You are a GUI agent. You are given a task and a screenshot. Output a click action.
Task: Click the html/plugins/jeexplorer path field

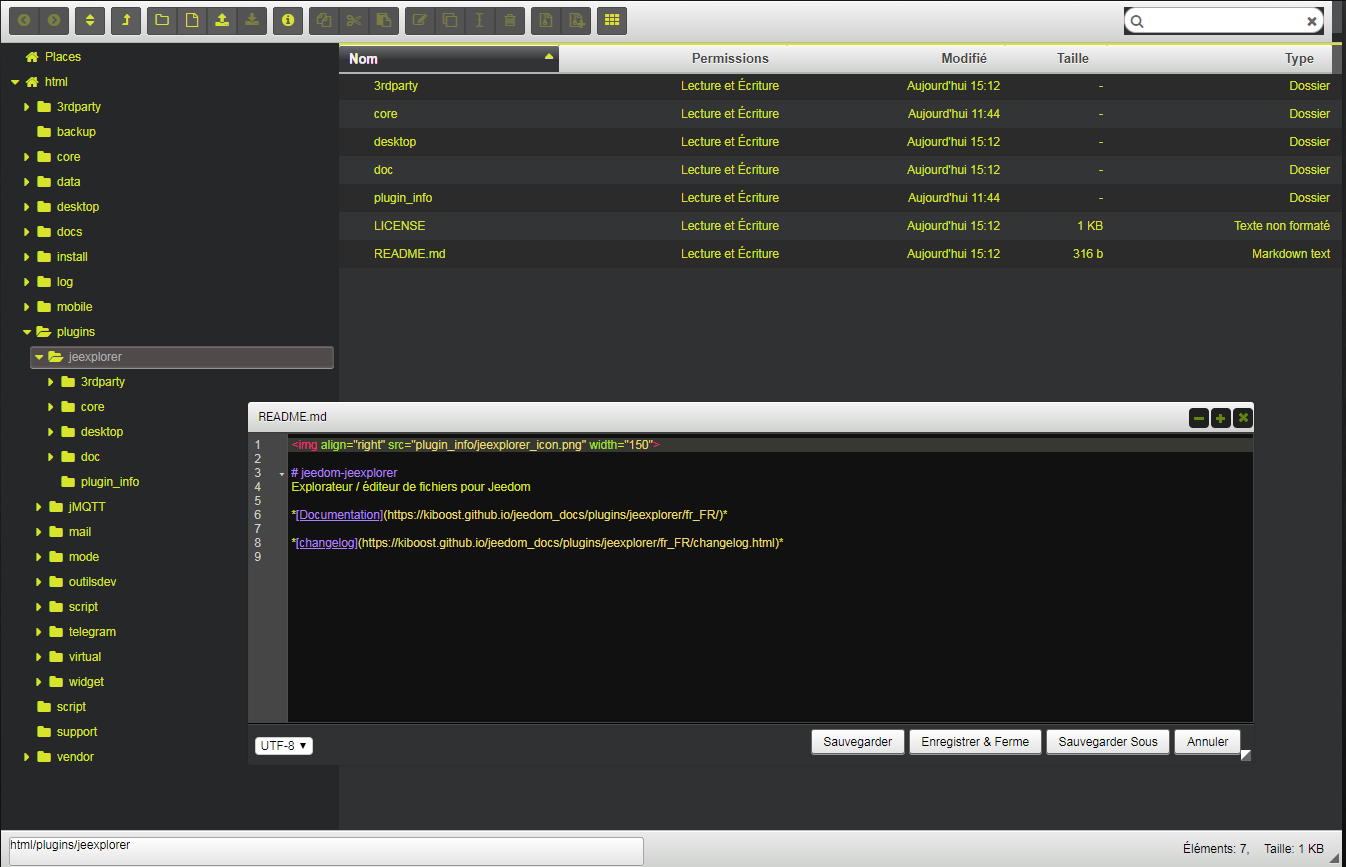tap(324, 851)
